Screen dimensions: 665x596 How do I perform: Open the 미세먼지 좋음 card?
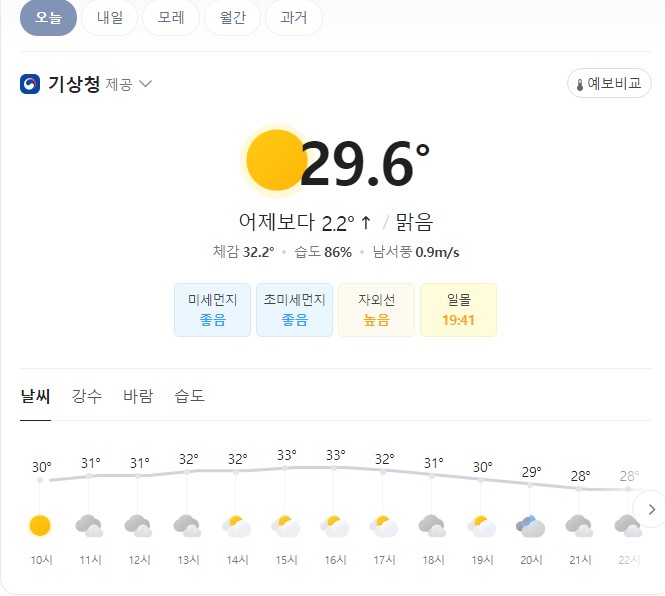[212, 310]
